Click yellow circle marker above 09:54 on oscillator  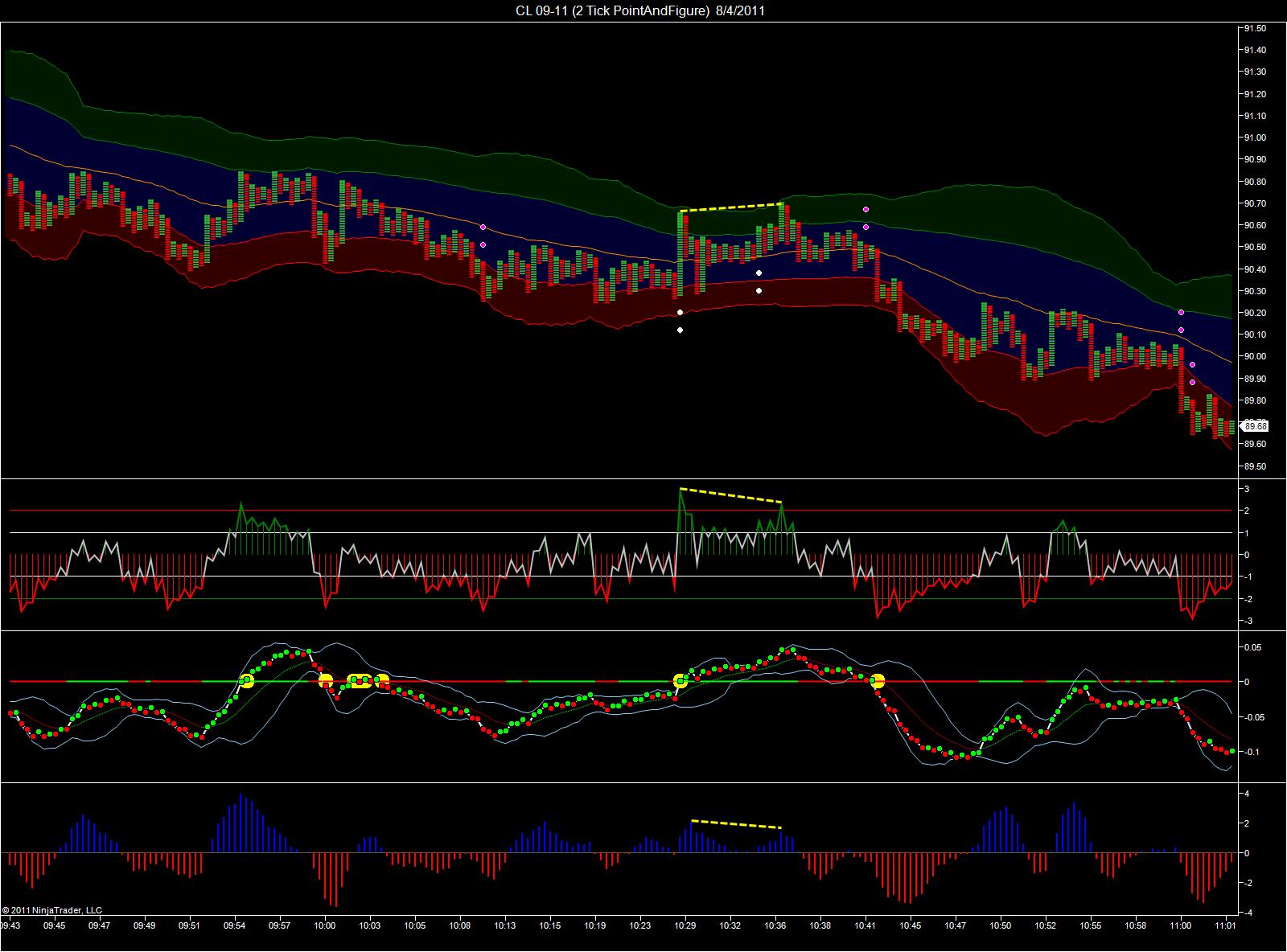tap(247, 682)
